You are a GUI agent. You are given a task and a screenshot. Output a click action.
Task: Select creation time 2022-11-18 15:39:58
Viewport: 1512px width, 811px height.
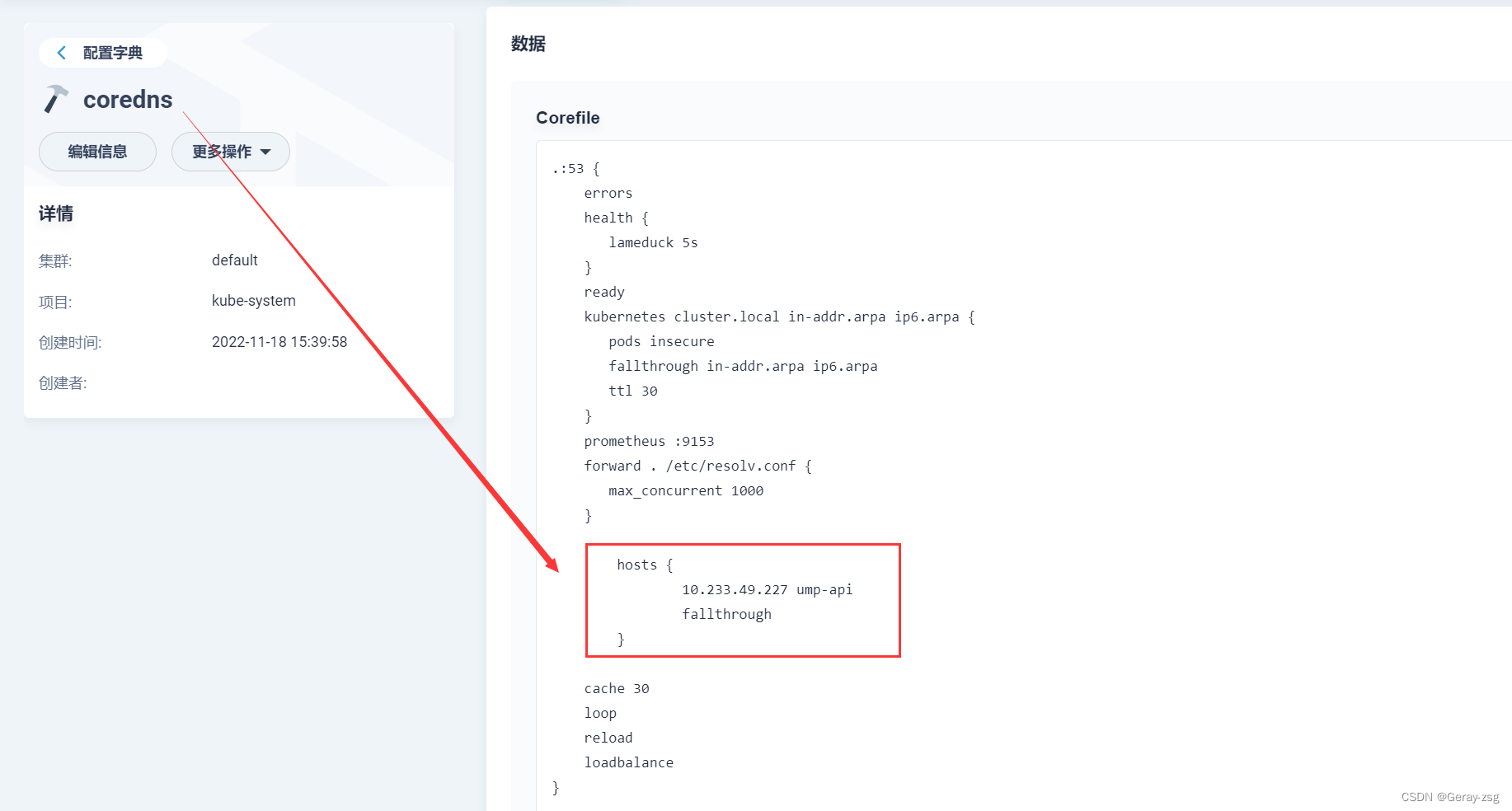tap(279, 342)
